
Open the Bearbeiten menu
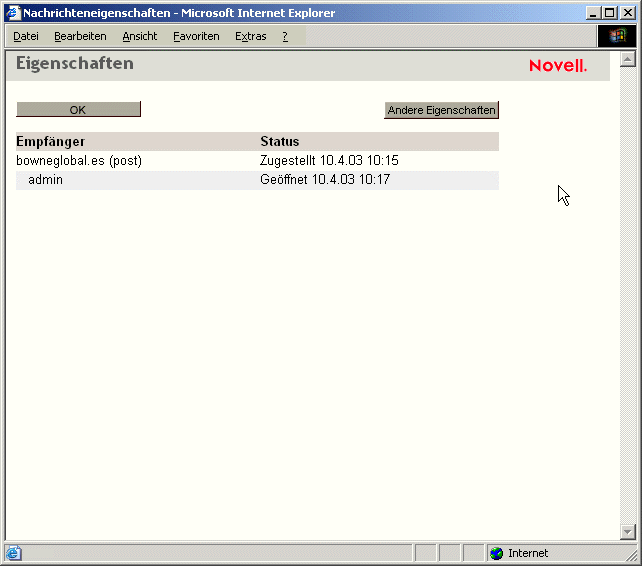click(80, 36)
